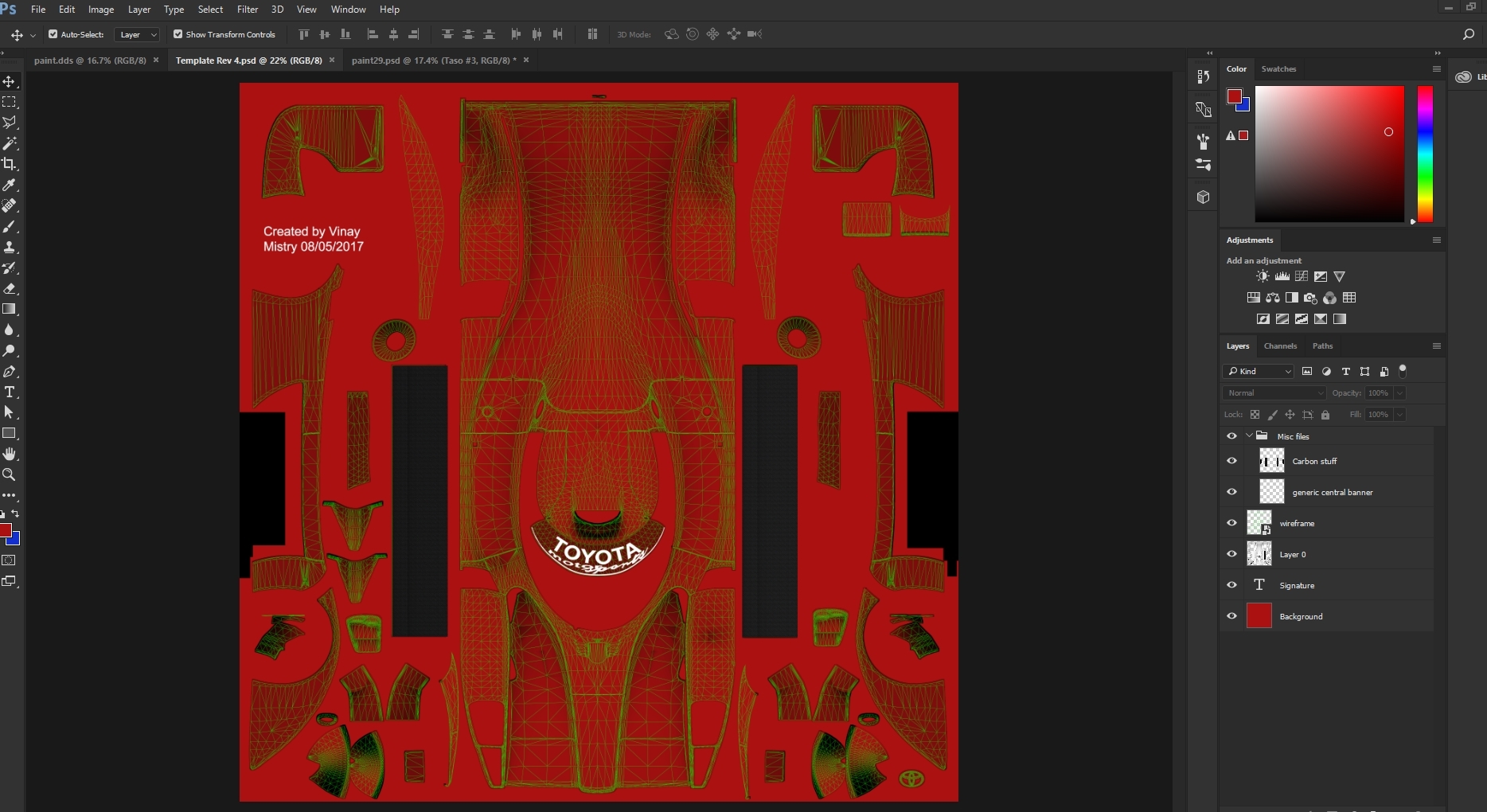Select the Move tool
This screenshot has height=812, width=1487.
10,81
